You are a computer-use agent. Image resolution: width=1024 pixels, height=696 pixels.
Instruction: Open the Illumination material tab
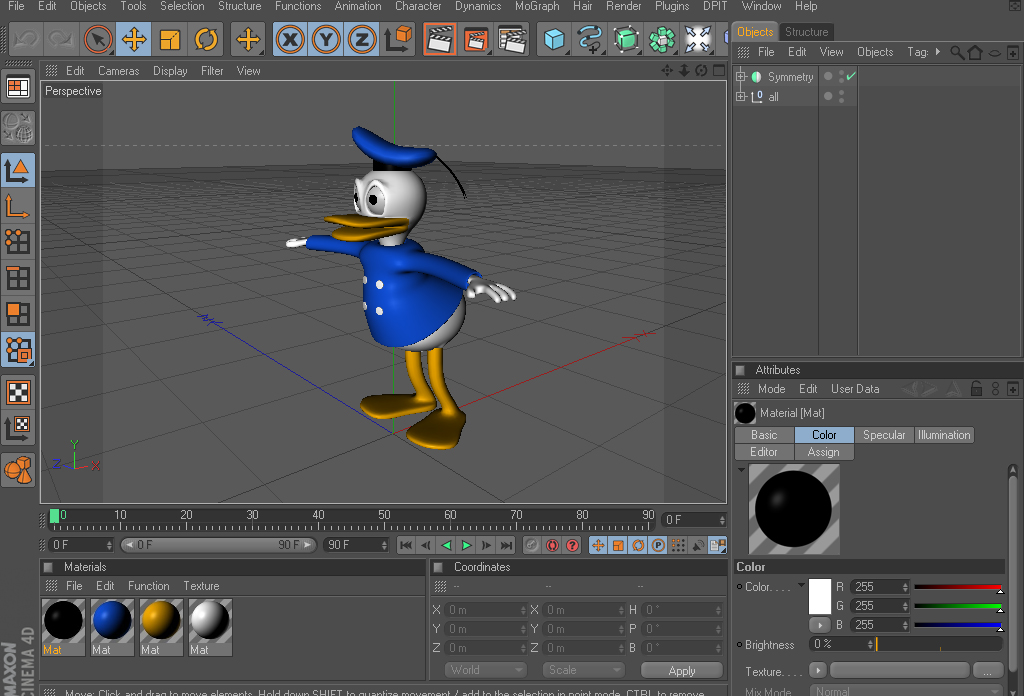(944, 435)
